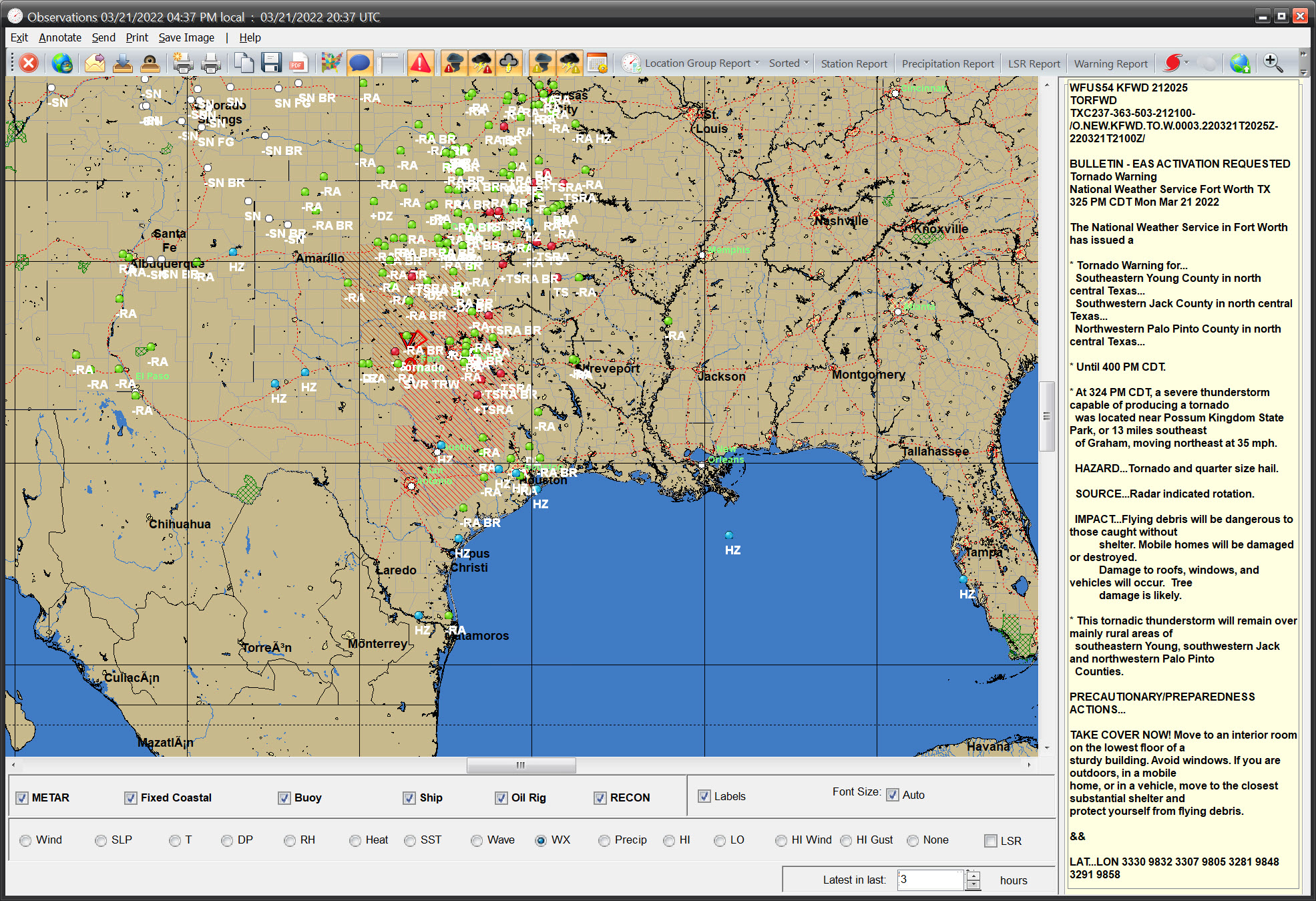
Task: Click the PDF export icon
Action: point(298,63)
